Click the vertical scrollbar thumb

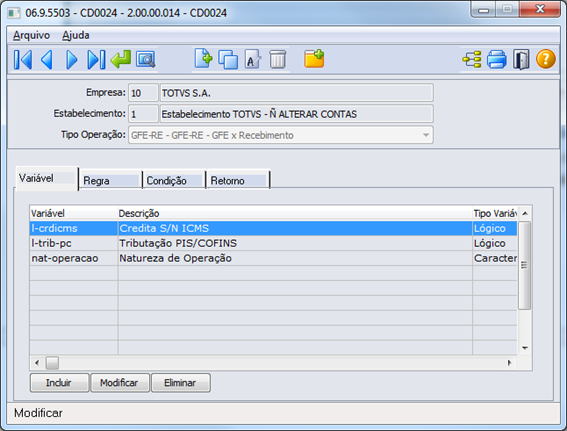point(525,265)
